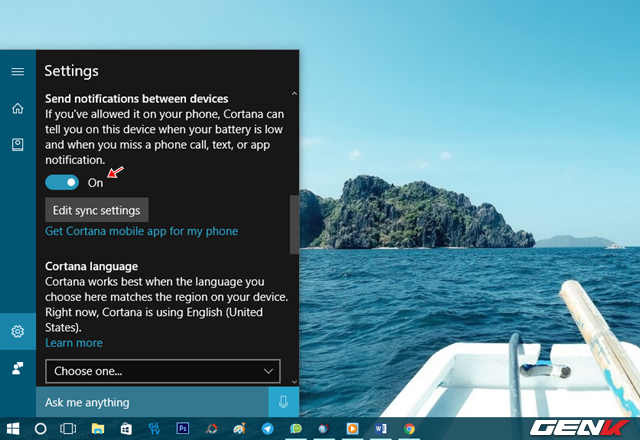Click the microphone button to speak
Viewport: 640px width, 440px height.
click(x=283, y=402)
